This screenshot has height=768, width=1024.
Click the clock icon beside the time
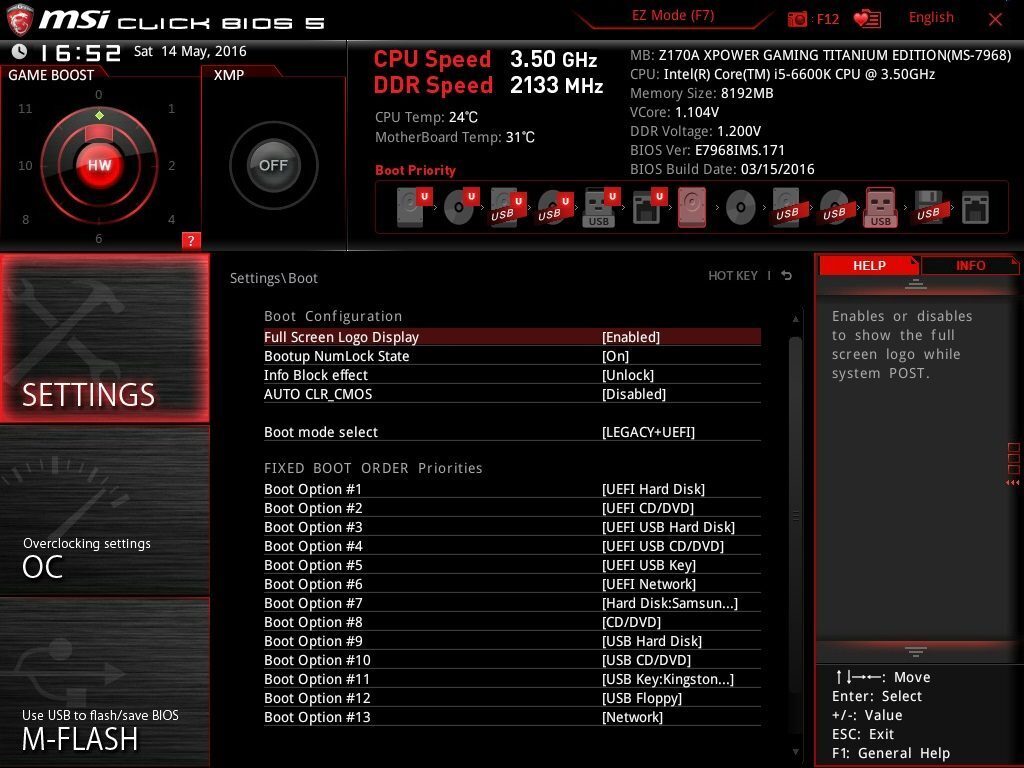(20, 52)
